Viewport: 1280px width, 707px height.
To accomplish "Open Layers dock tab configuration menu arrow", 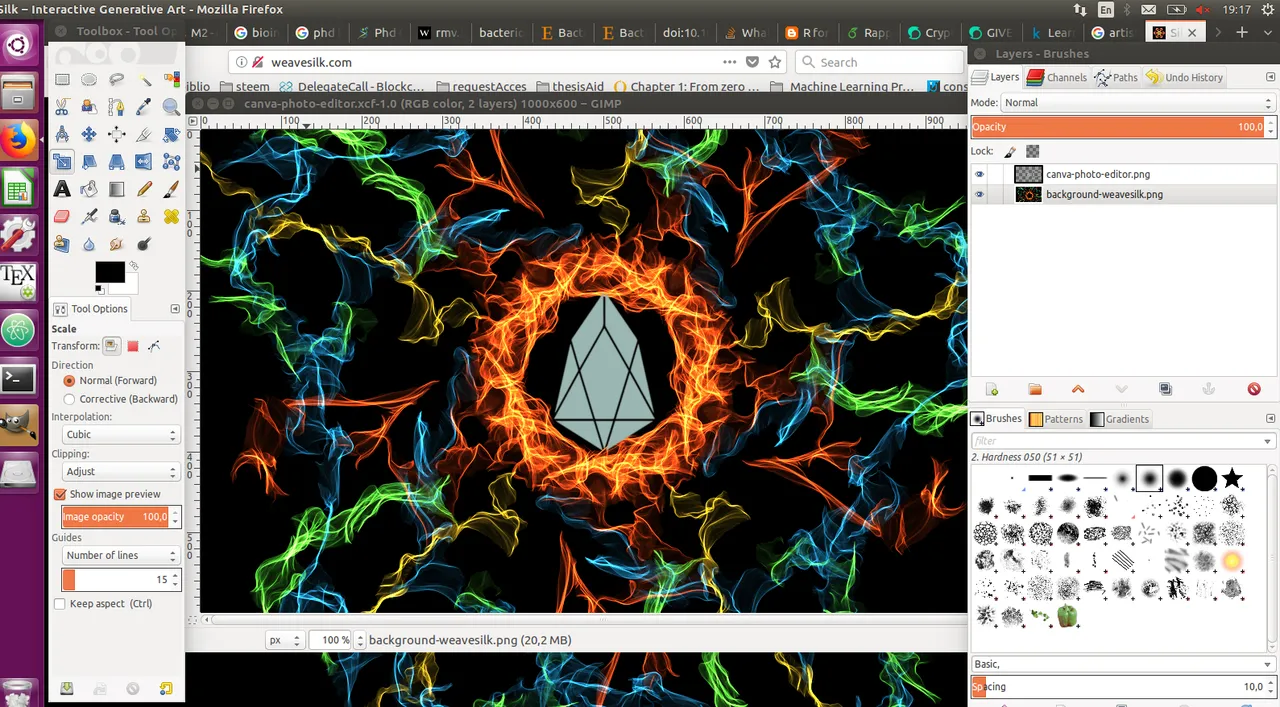I will [x=1271, y=77].
